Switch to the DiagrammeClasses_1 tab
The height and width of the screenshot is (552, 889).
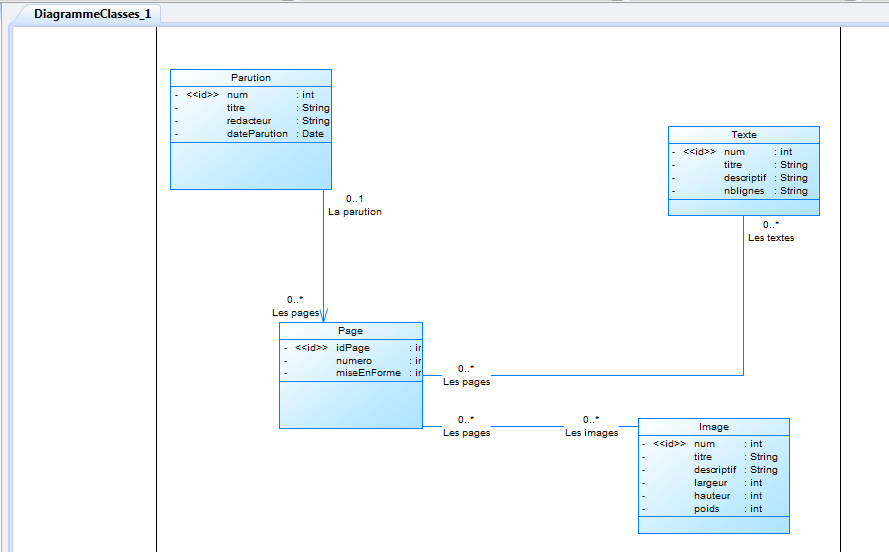[x=91, y=14]
